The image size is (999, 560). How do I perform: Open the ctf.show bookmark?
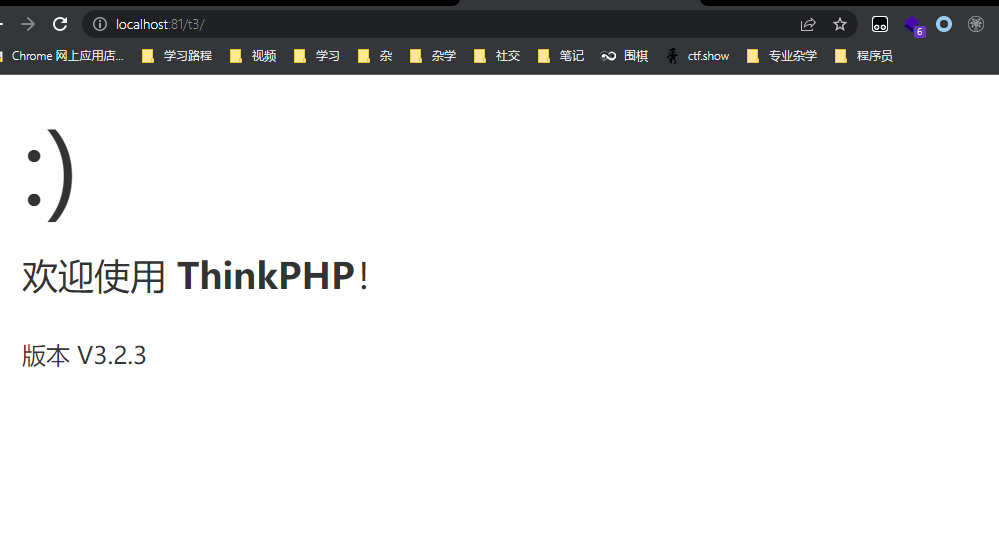tap(698, 56)
